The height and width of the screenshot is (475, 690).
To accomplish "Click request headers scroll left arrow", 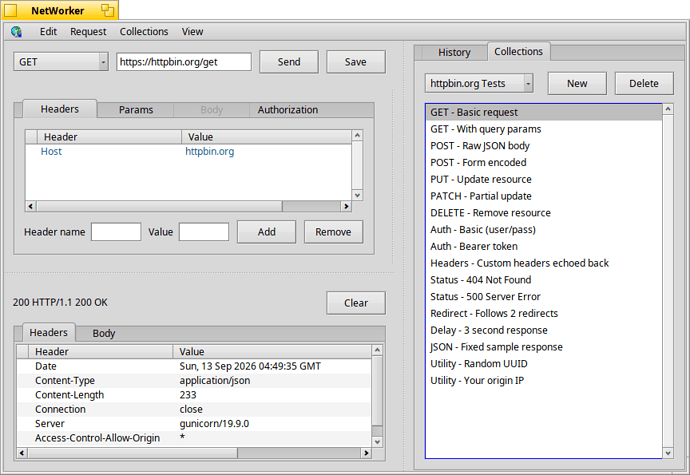I will (x=31, y=206).
